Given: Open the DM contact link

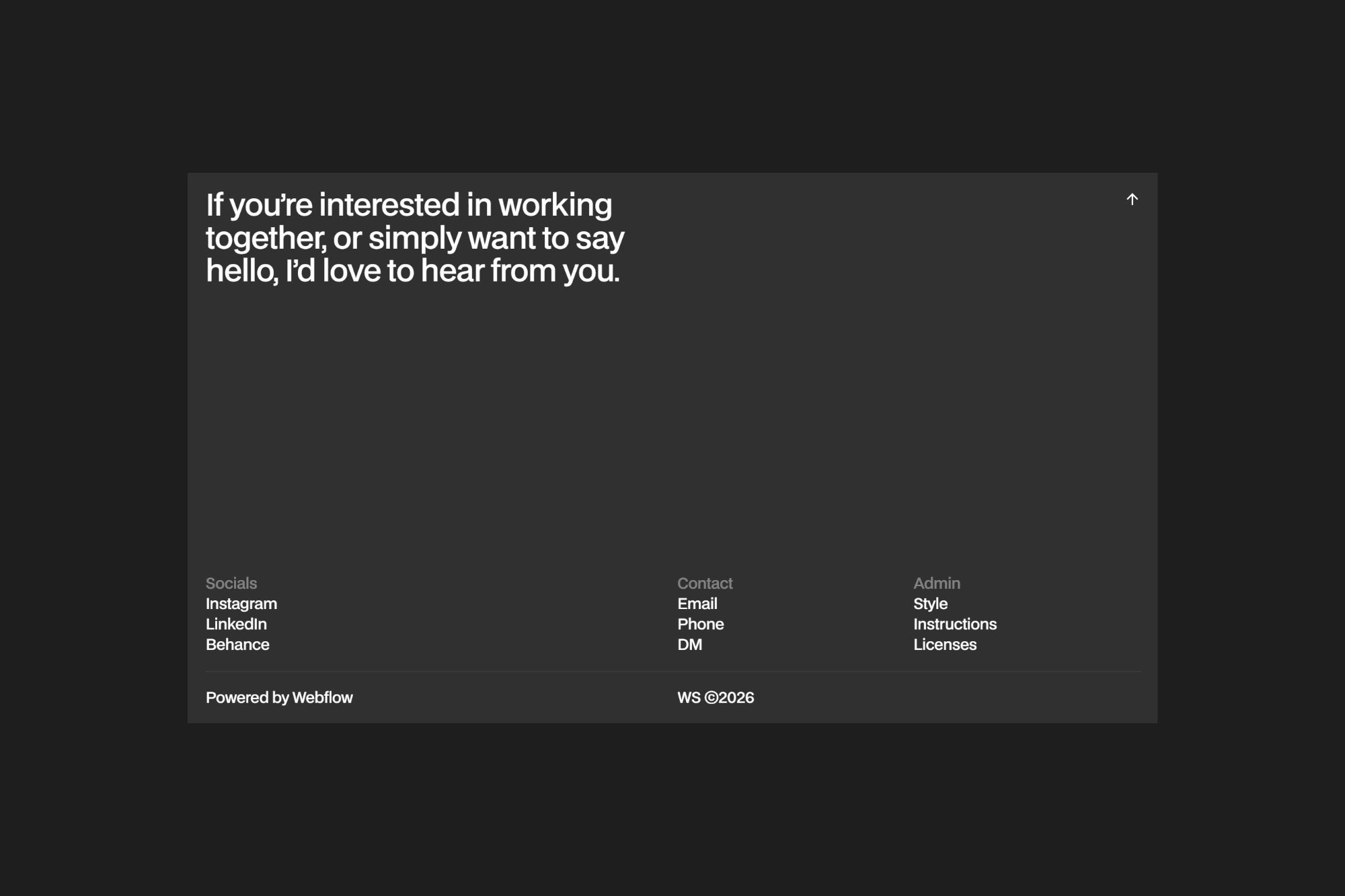Looking at the screenshot, I should coord(689,645).
